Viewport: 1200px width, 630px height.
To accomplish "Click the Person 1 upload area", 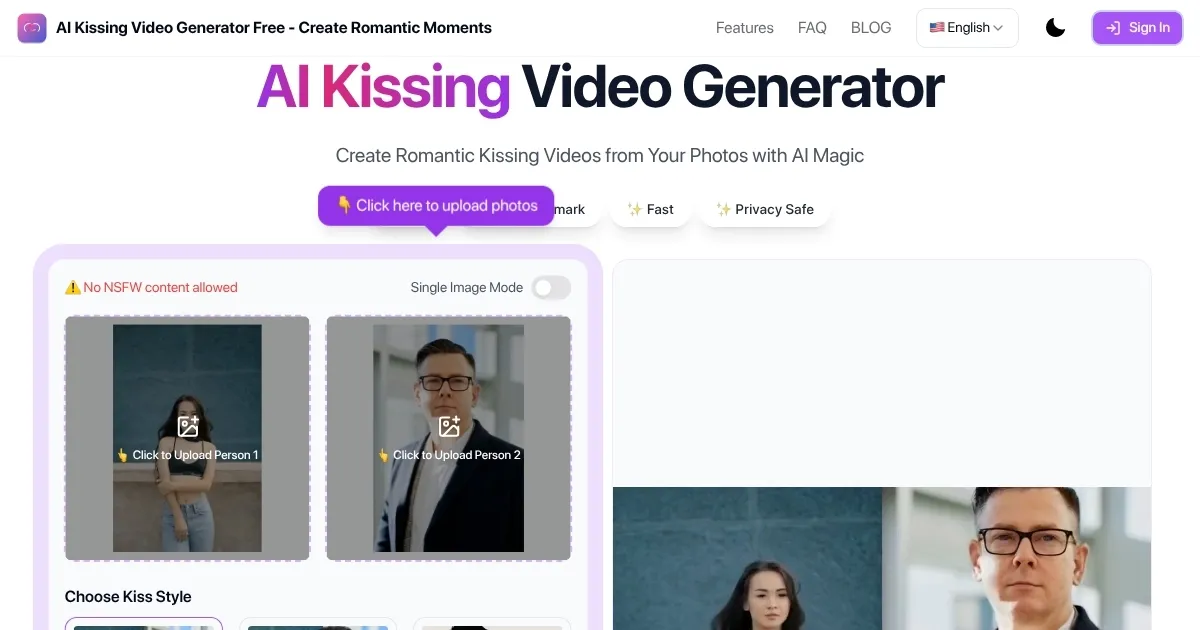I will pyautogui.click(x=187, y=438).
